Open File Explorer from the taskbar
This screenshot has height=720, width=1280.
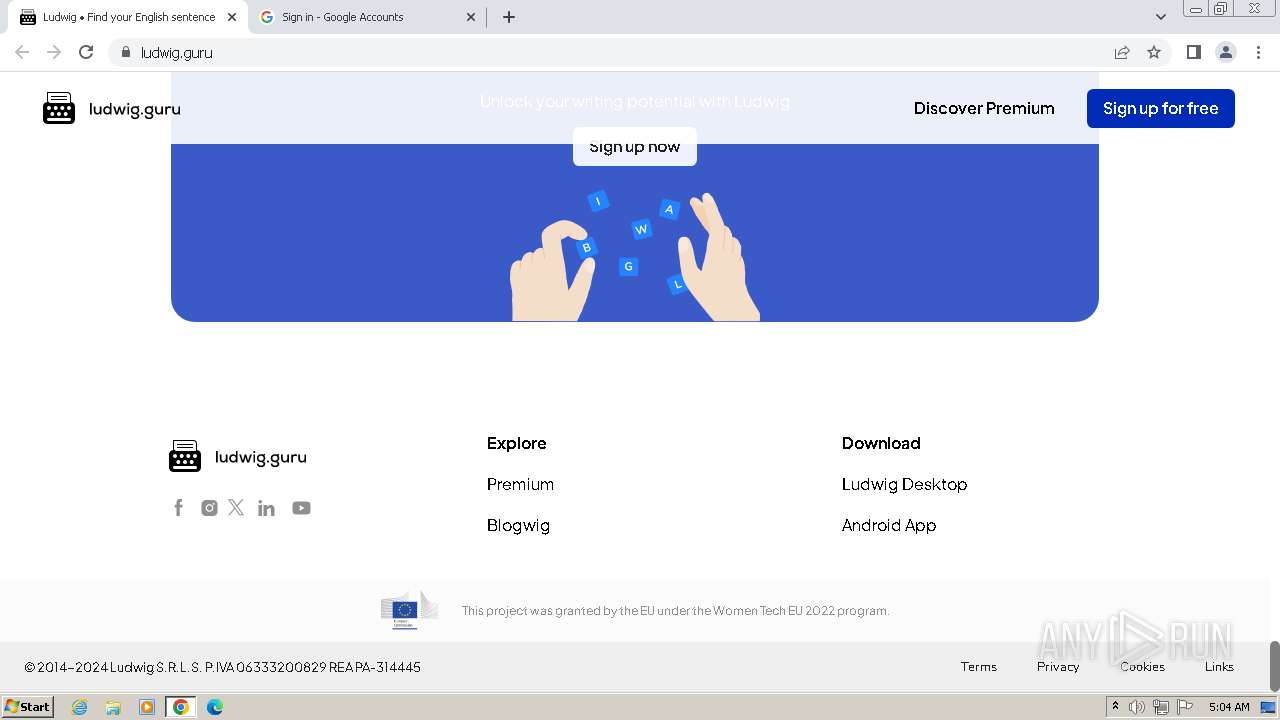pos(113,707)
